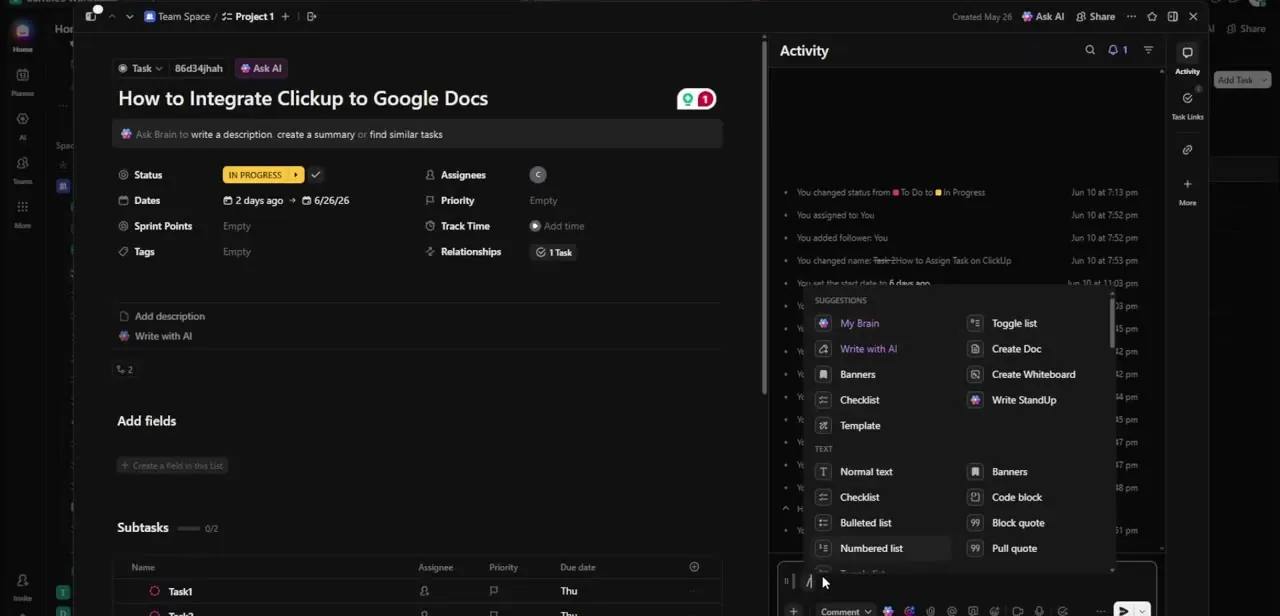The image size is (1280, 616).
Task: Open the Activity filter icon
Action: click(1148, 50)
